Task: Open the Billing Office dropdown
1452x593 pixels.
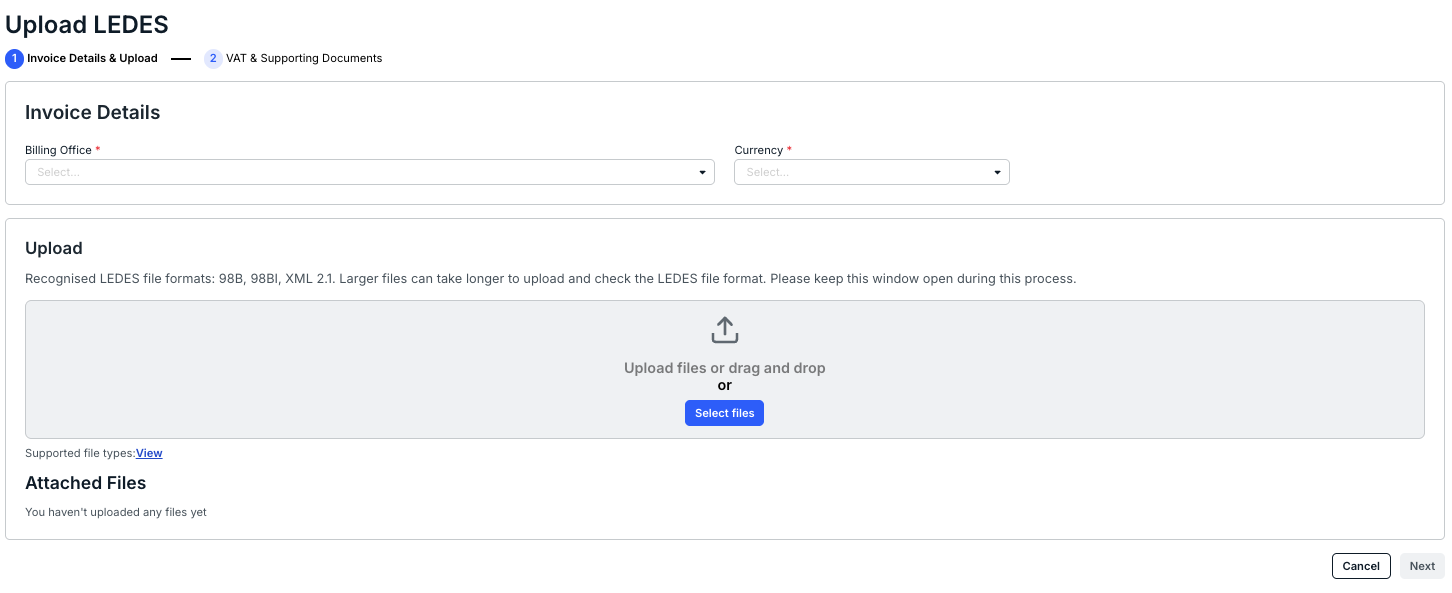Action: [x=370, y=172]
